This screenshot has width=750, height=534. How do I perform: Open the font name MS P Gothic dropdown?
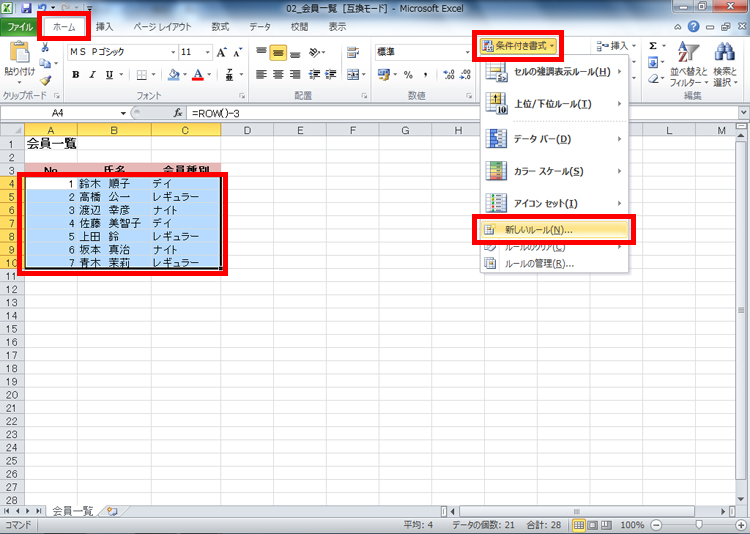pyautogui.click(x=173, y=52)
